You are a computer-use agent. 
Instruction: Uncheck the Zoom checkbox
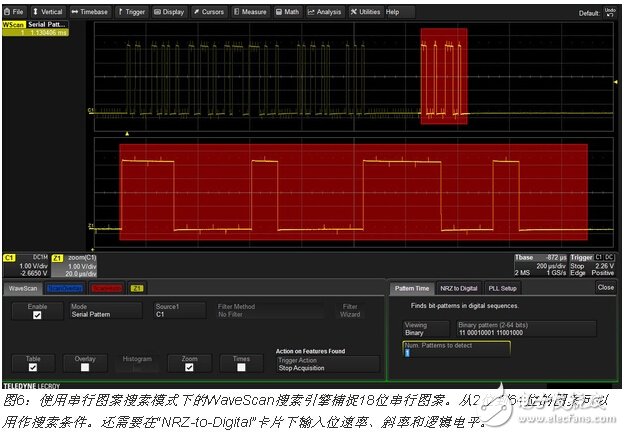click(189, 366)
